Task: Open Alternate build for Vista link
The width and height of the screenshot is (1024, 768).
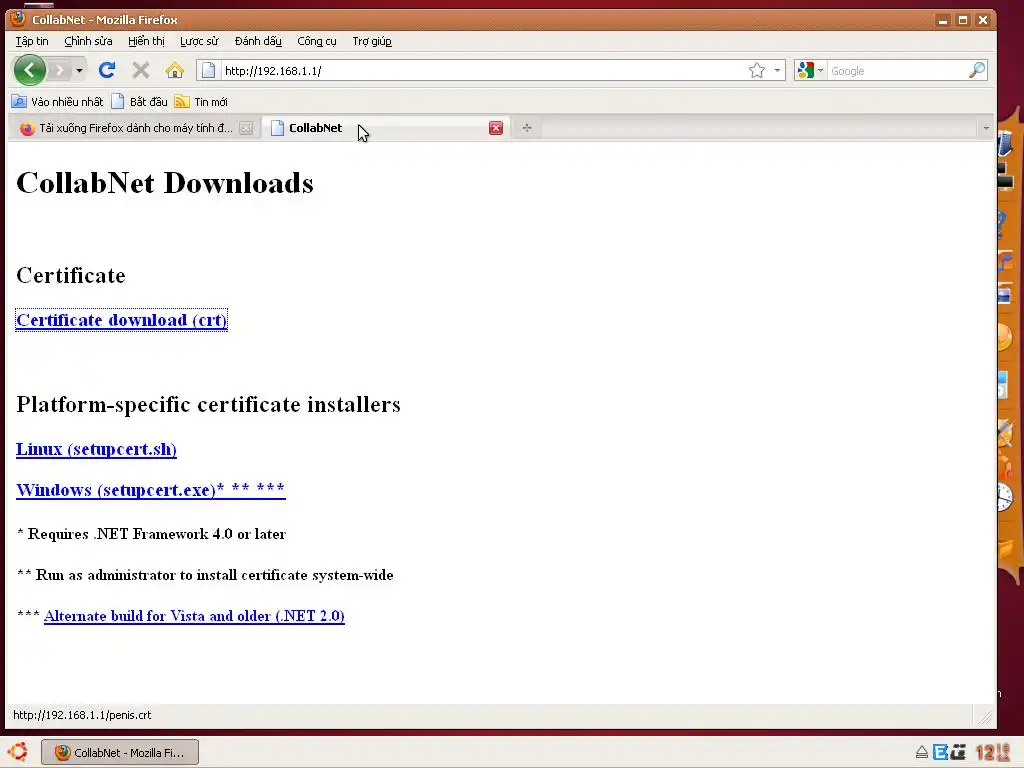Action: (194, 616)
